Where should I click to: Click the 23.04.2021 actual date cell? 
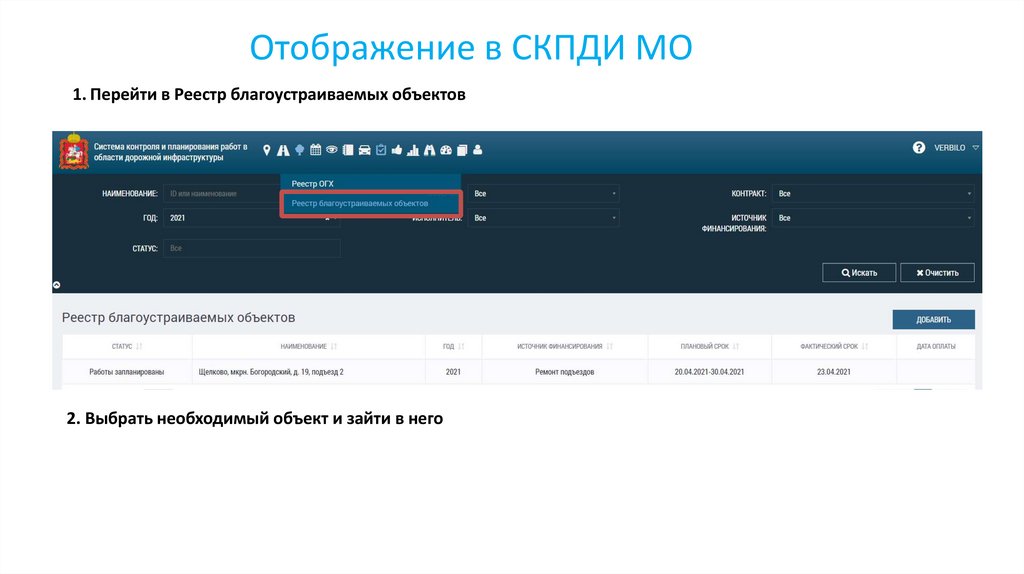[x=834, y=372]
